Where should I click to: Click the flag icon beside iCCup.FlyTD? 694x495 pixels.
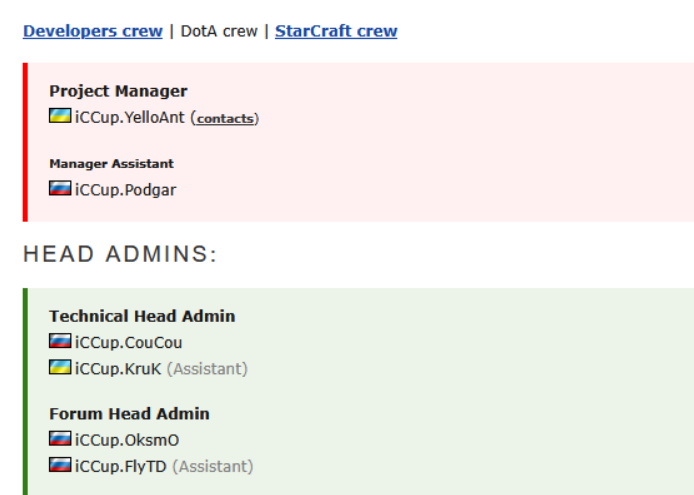(x=60, y=465)
